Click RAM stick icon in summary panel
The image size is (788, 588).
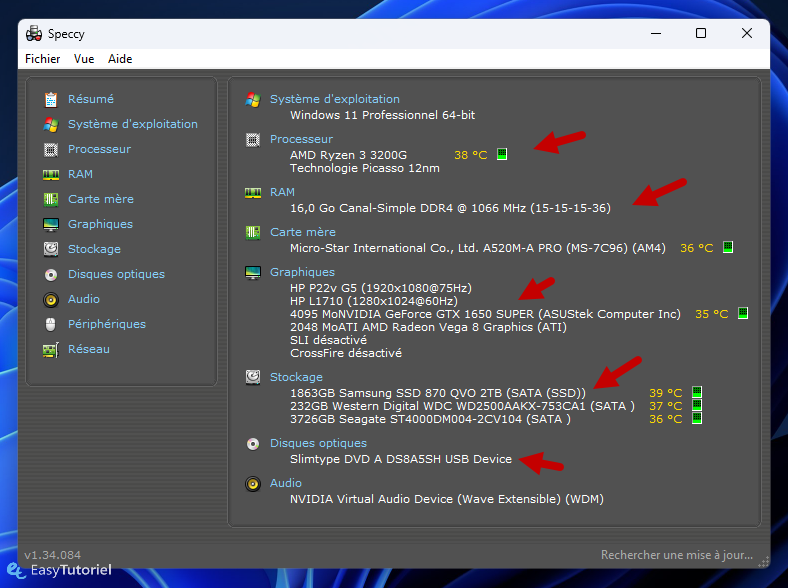tap(253, 192)
